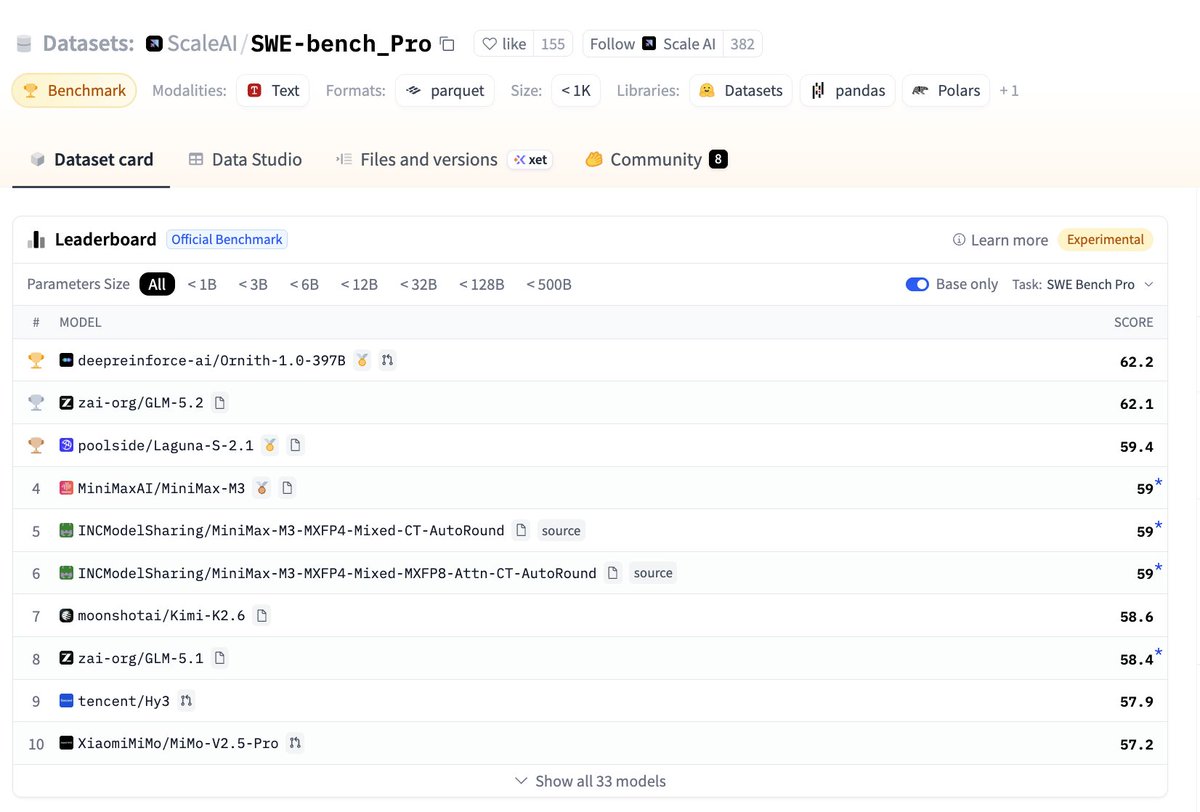Open tencent/Hy3 model link
This screenshot has height=812, width=1200.
[x=124, y=701]
